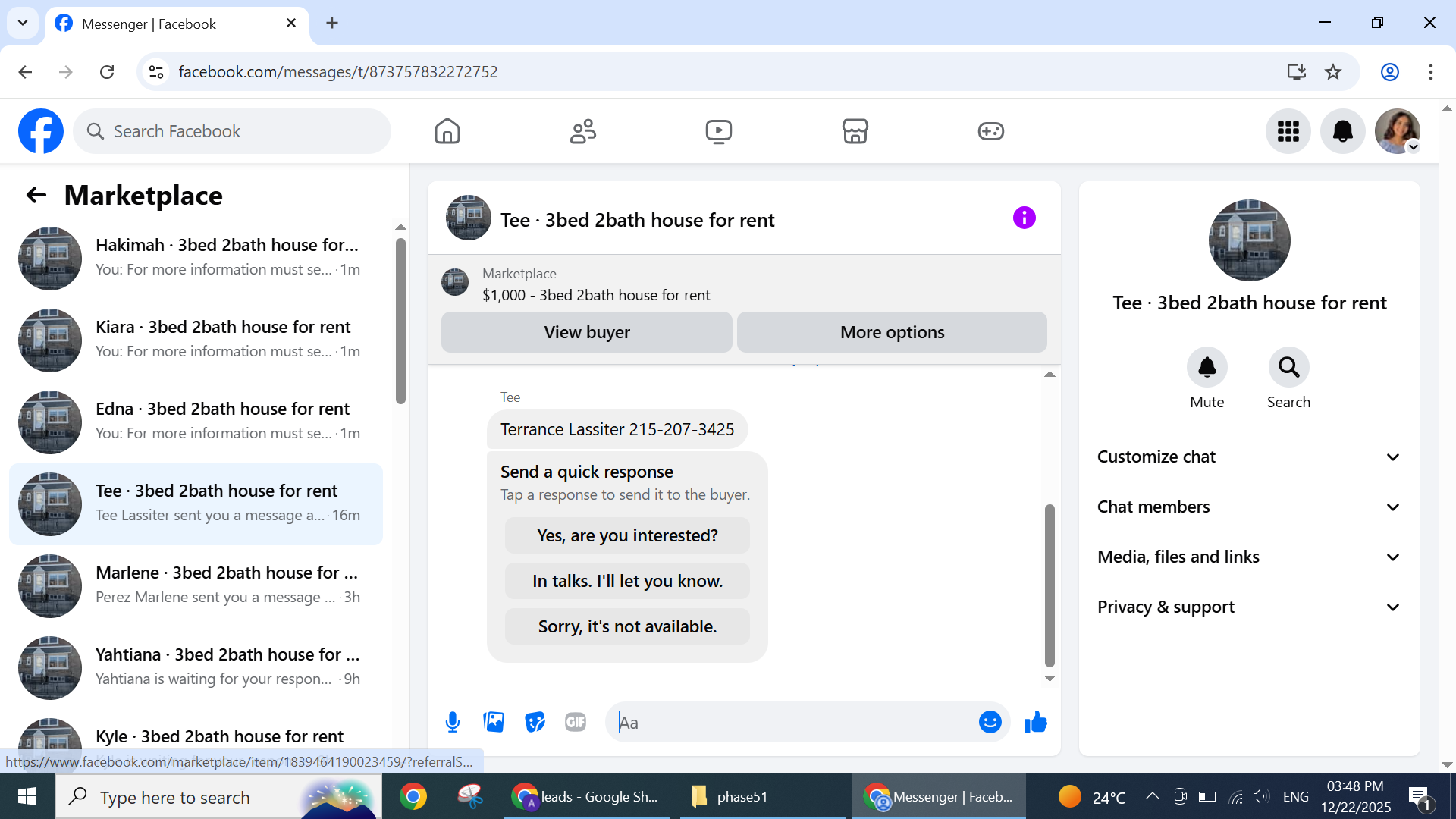Click the Aa message input field
This screenshot has width=1456, height=819.
tap(796, 722)
